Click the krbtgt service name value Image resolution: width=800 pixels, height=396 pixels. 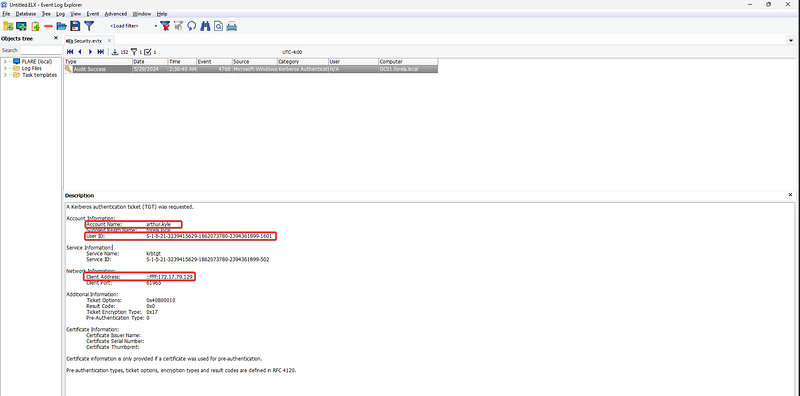[153, 253]
